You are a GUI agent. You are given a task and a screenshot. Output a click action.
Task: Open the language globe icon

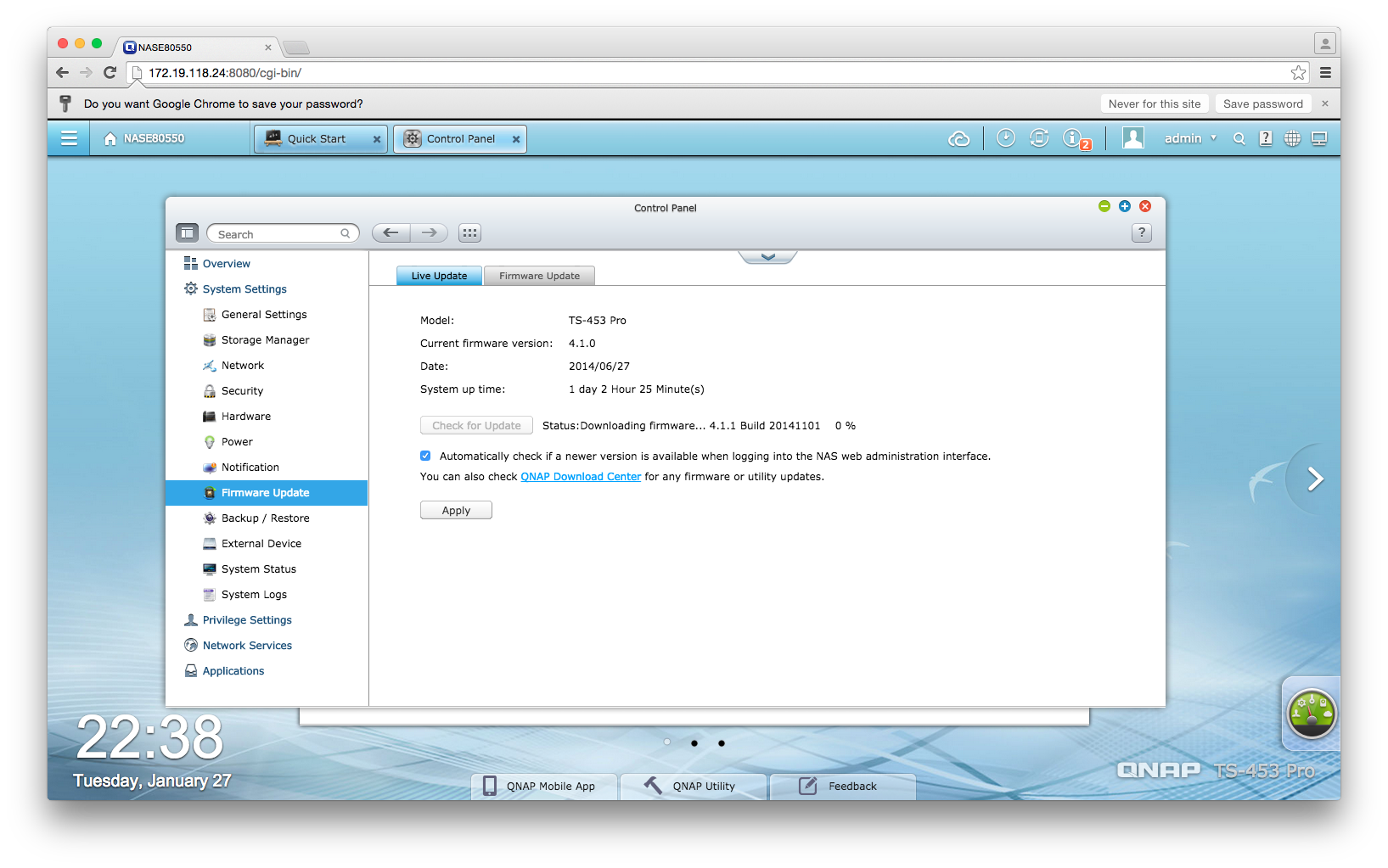click(1292, 138)
